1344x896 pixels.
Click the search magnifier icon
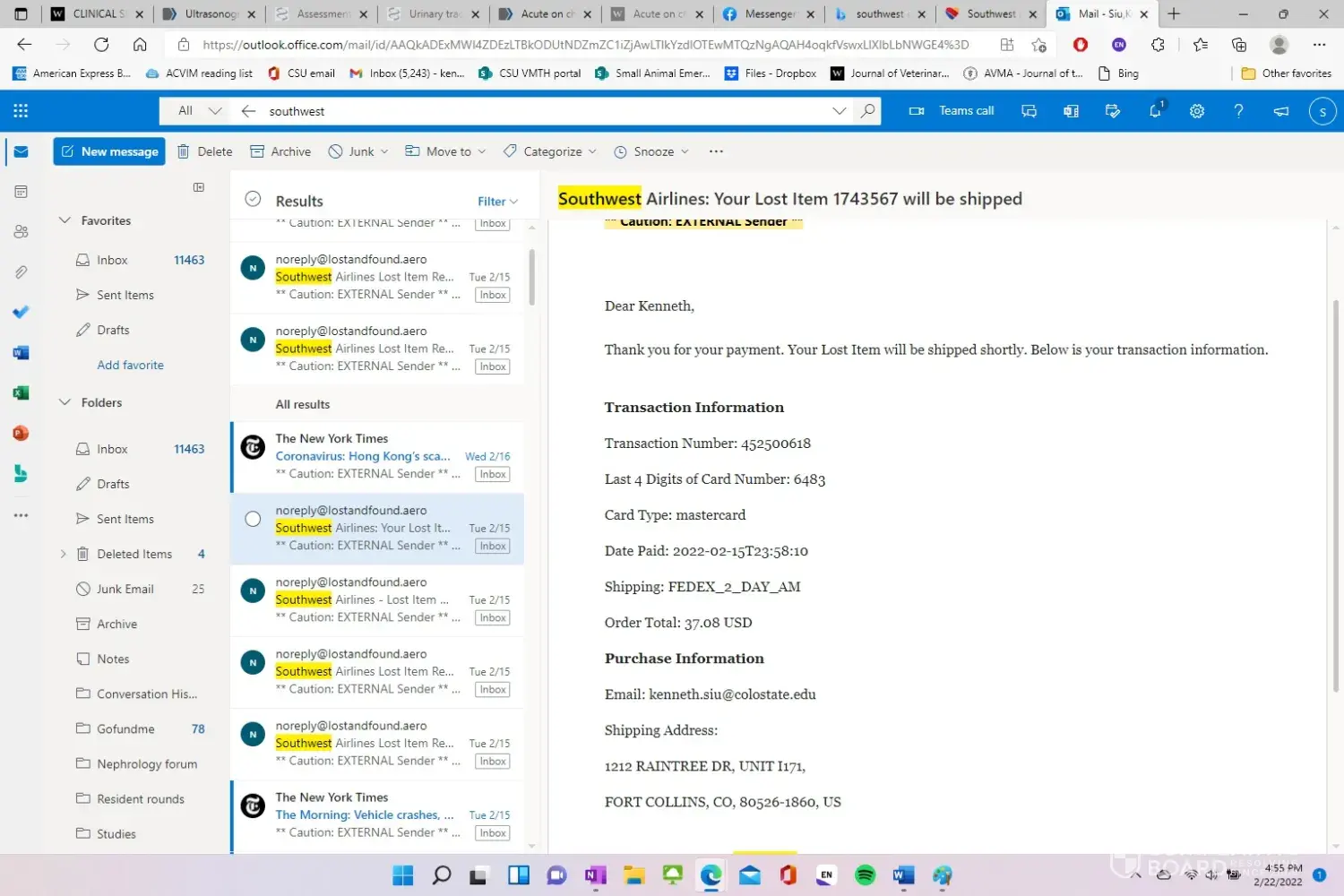[867, 111]
